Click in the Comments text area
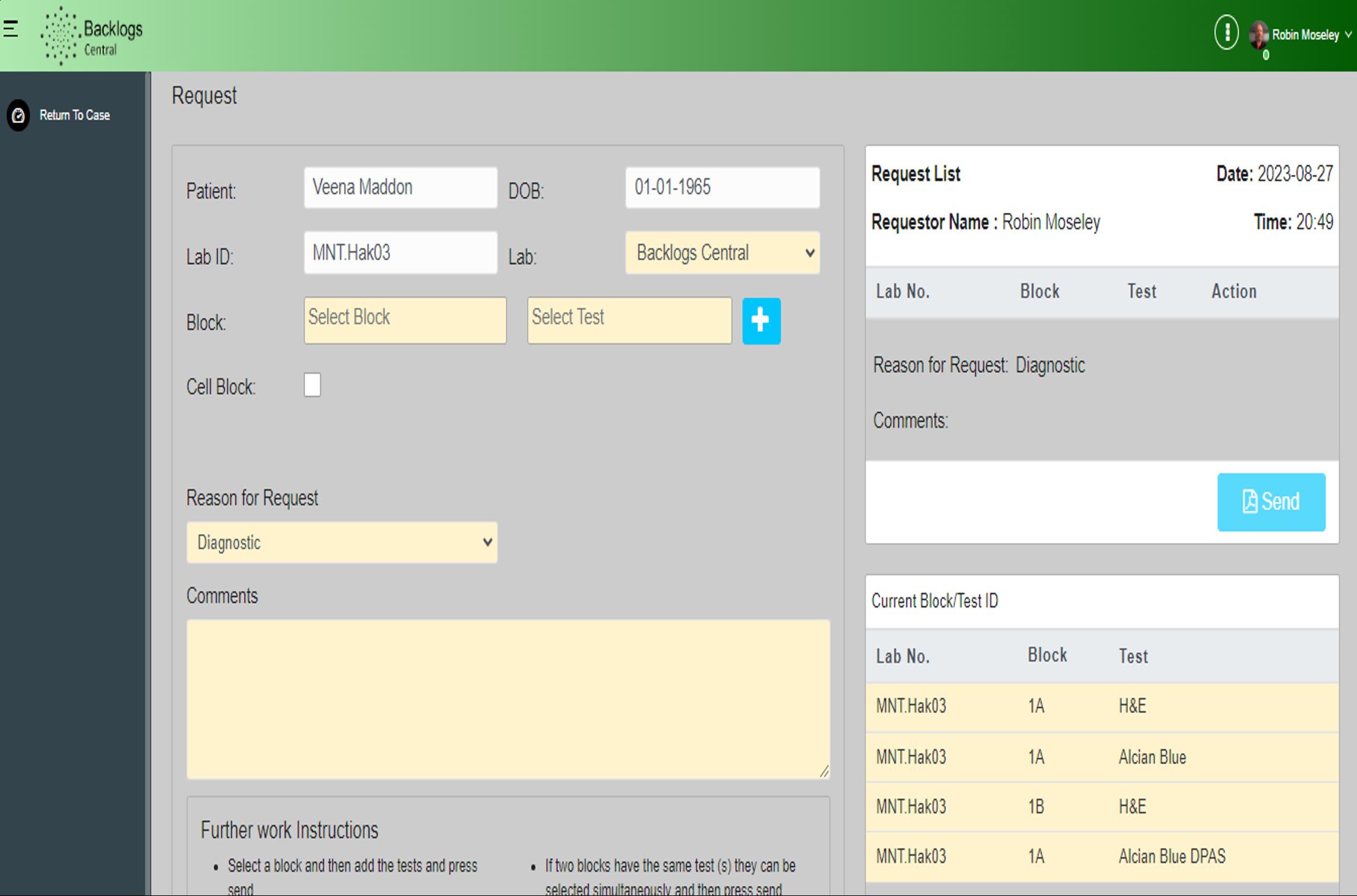This screenshot has width=1357, height=896. 508,699
